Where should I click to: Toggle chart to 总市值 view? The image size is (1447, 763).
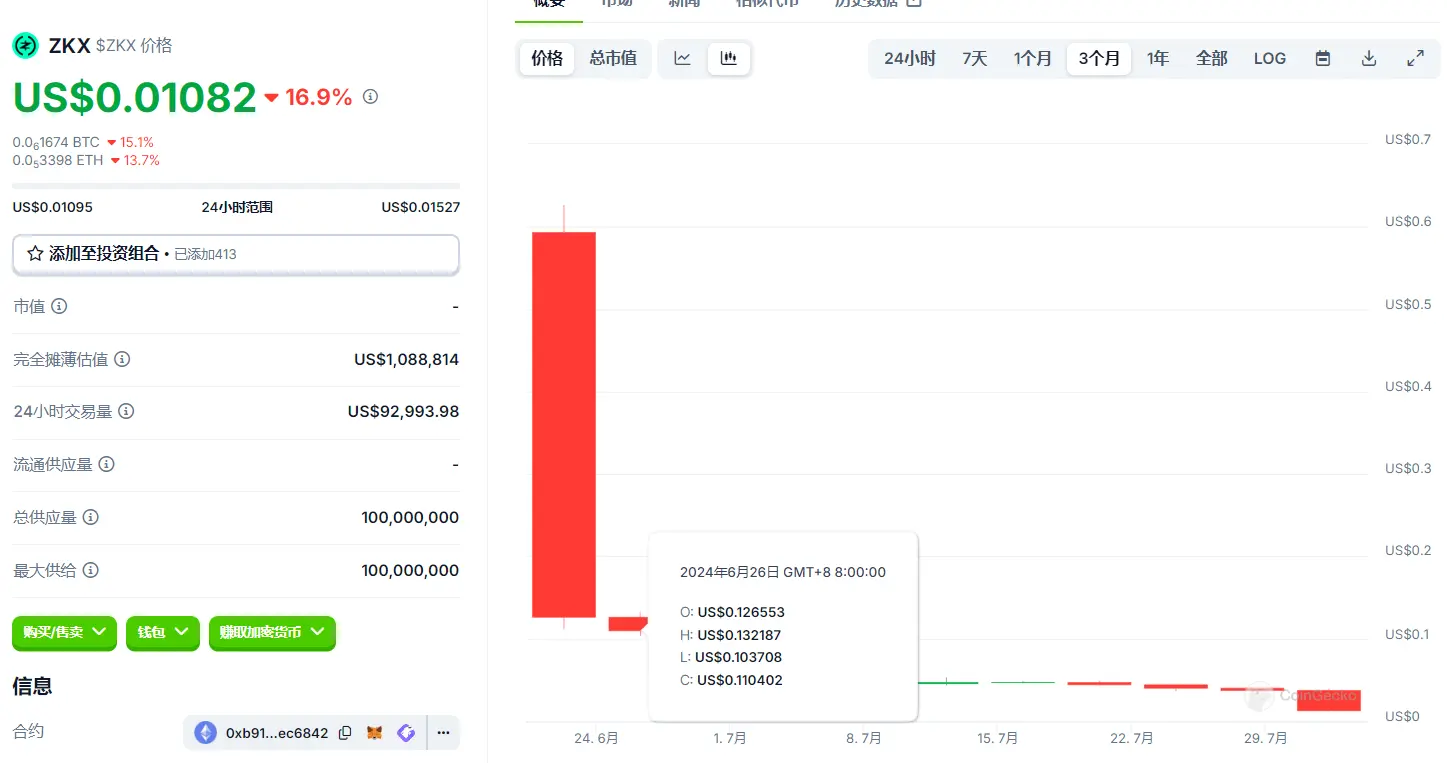pos(613,59)
